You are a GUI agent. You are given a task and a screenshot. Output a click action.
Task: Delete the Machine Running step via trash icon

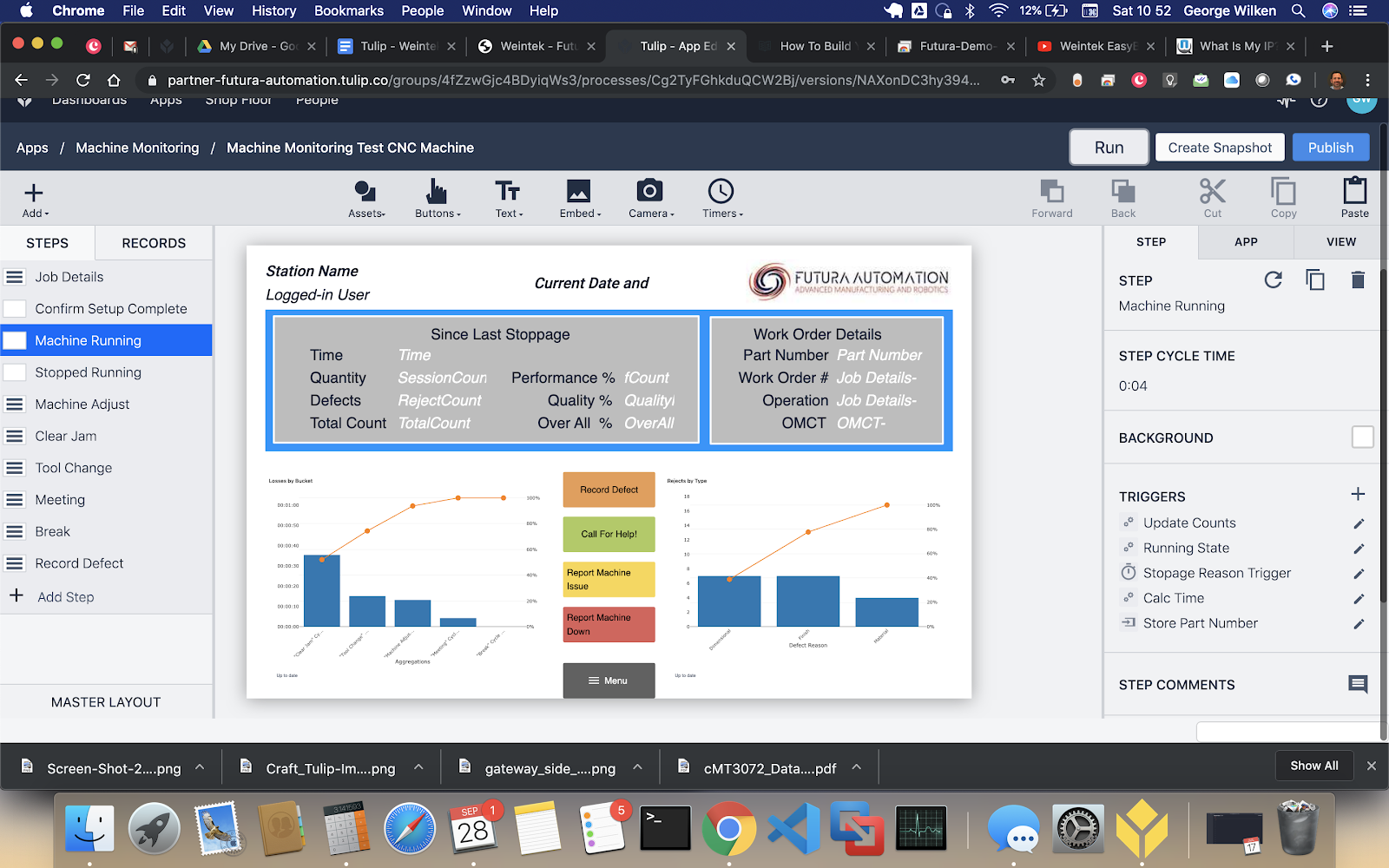pyautogui.click(x=1357, y=279)
